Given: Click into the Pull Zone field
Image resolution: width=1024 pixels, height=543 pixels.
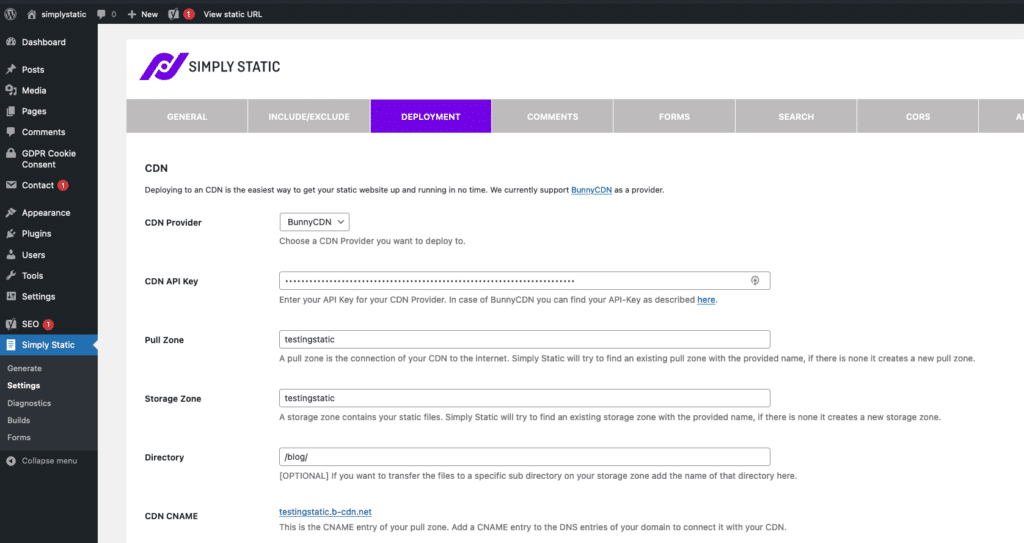Looking at the screenshot, I should pos(524,339).
